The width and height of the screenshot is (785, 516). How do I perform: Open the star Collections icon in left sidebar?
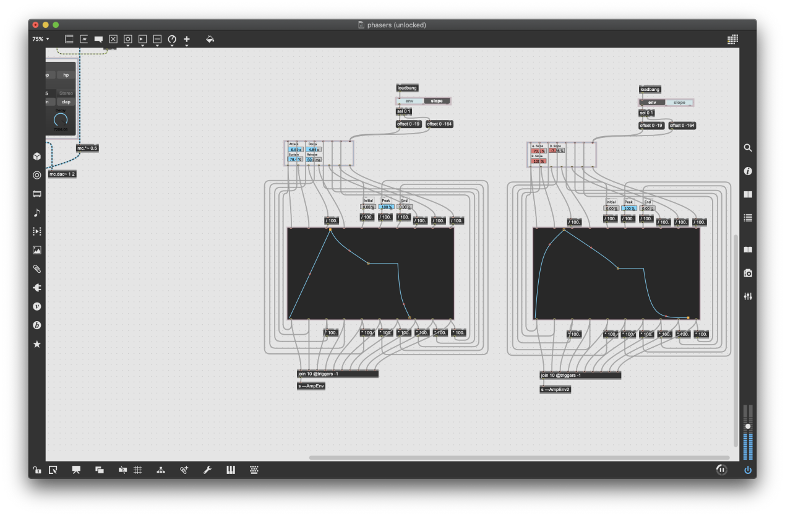point(37,344)
